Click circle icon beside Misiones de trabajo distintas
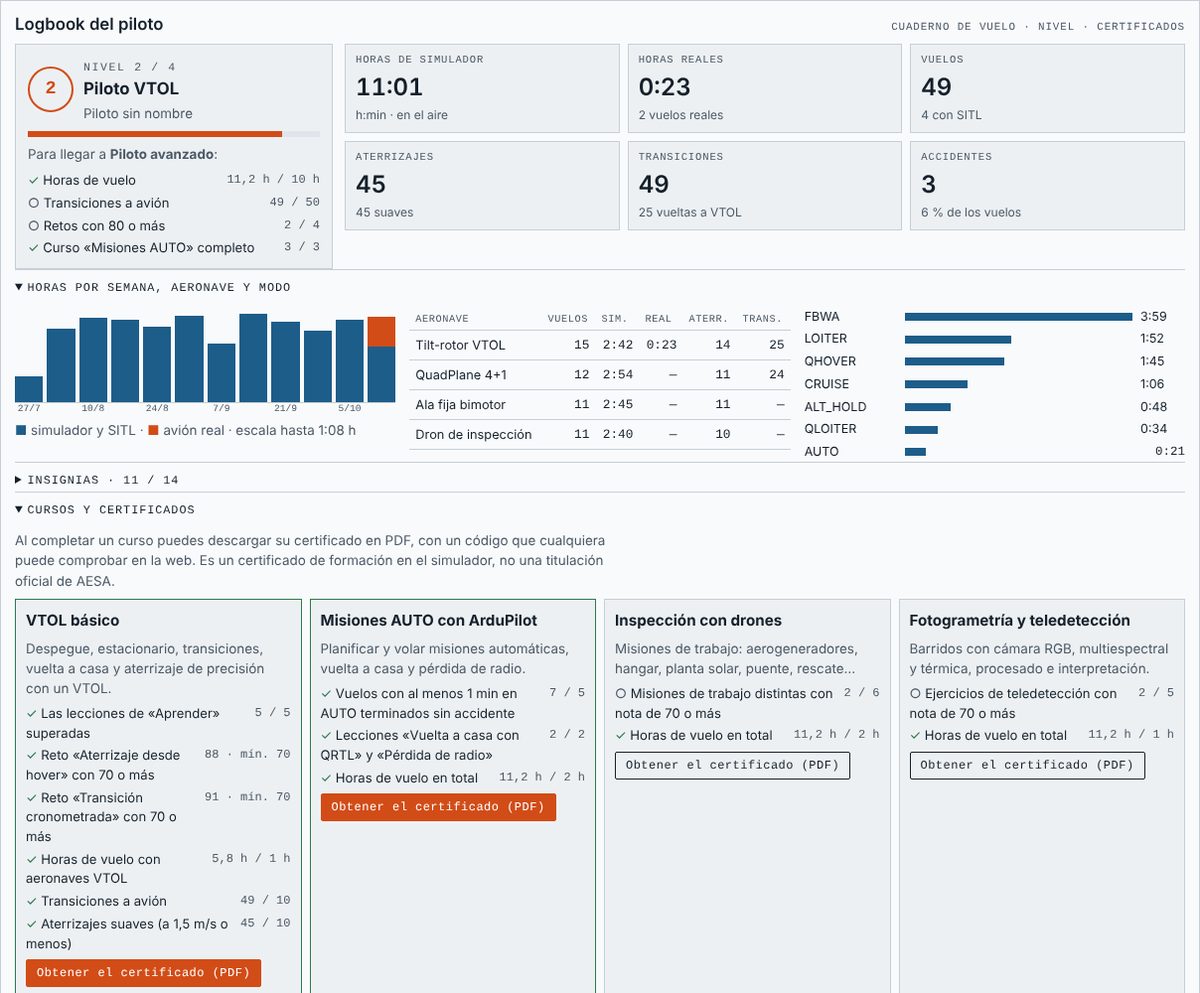The width and height of the screenshot is (1200, 993). 621,693
